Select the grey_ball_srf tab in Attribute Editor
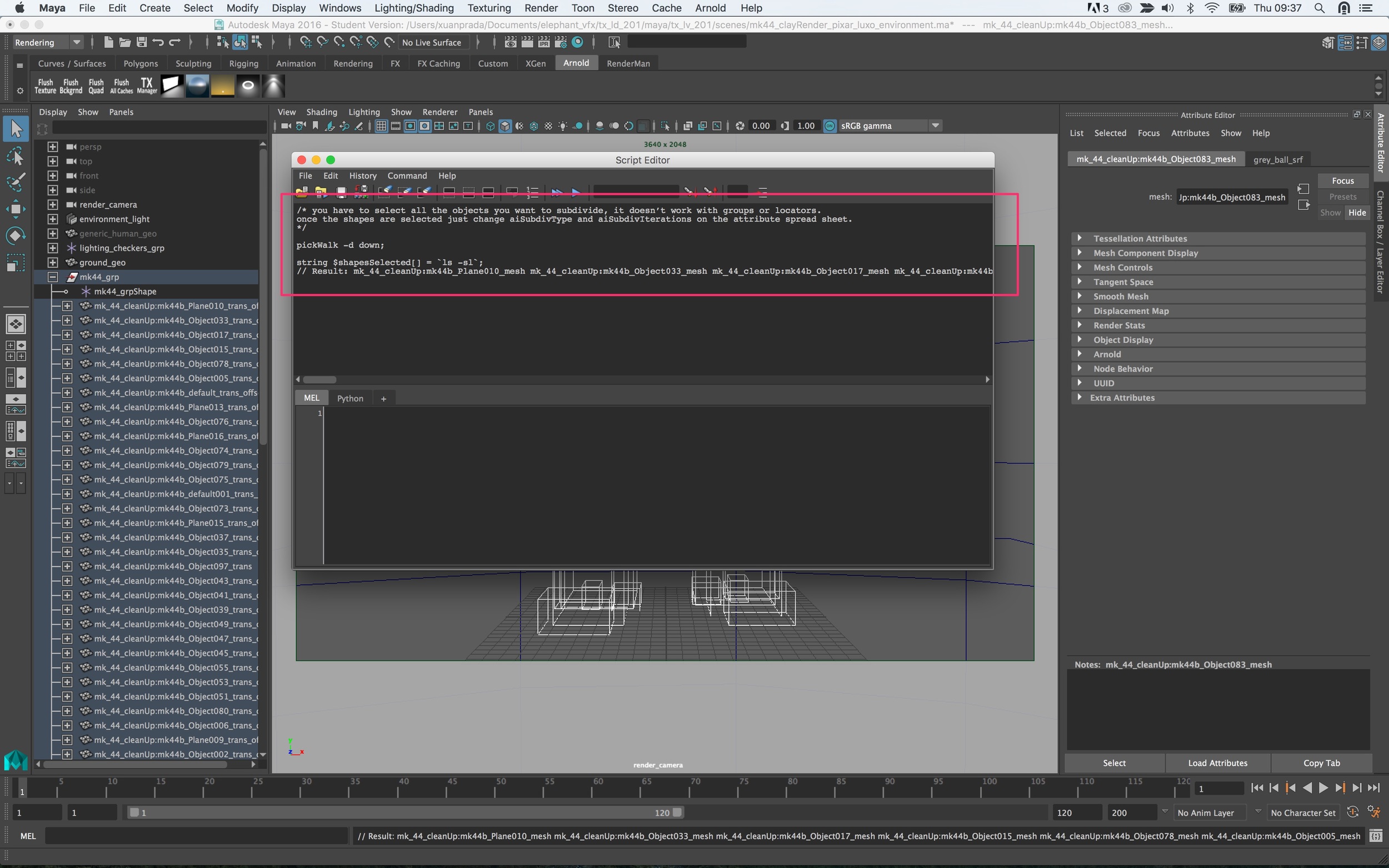Screen dimensions: 1389x868 tap(1278, 159)
